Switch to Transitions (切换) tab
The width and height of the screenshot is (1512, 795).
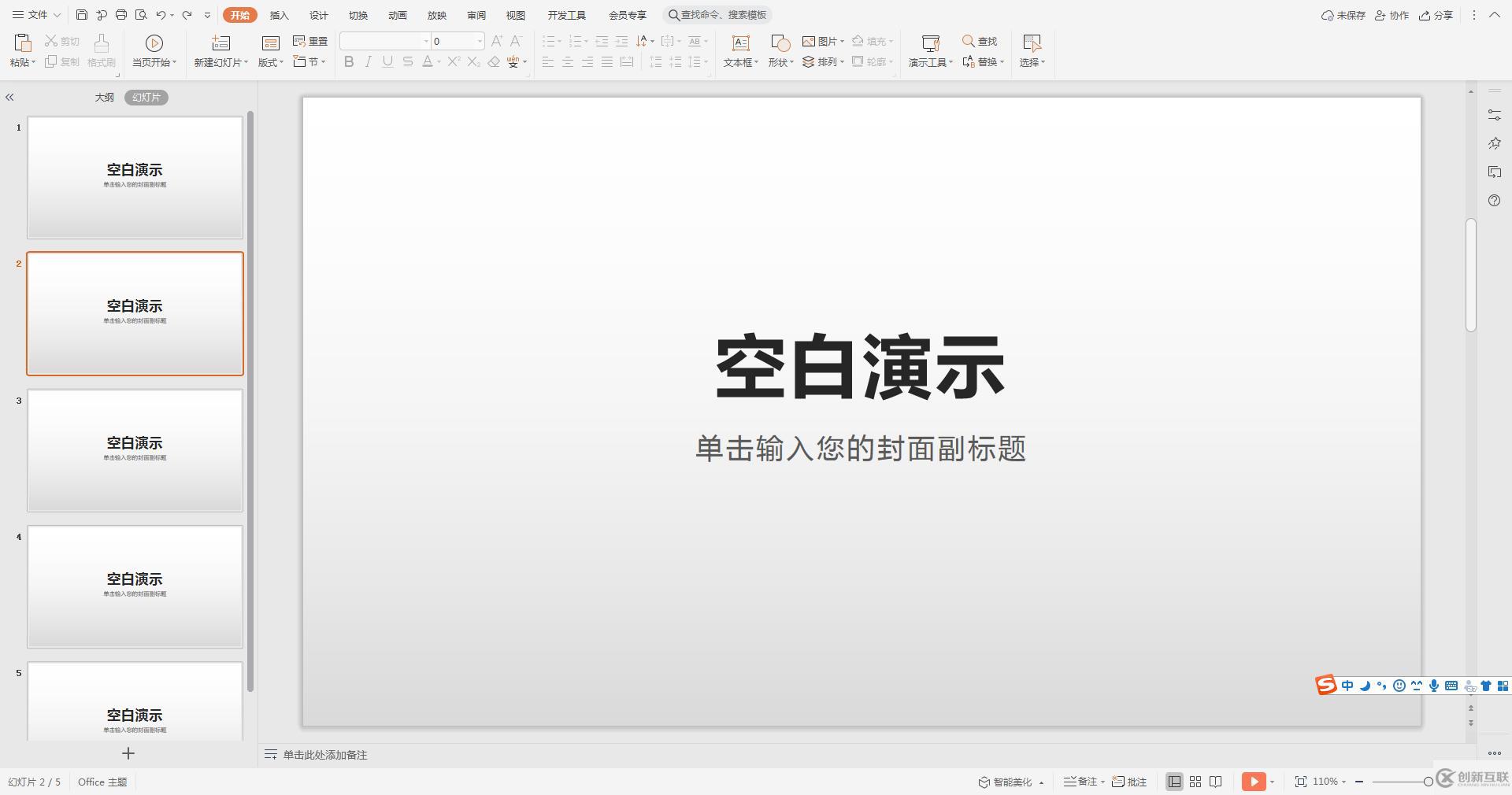click(358, 15)
